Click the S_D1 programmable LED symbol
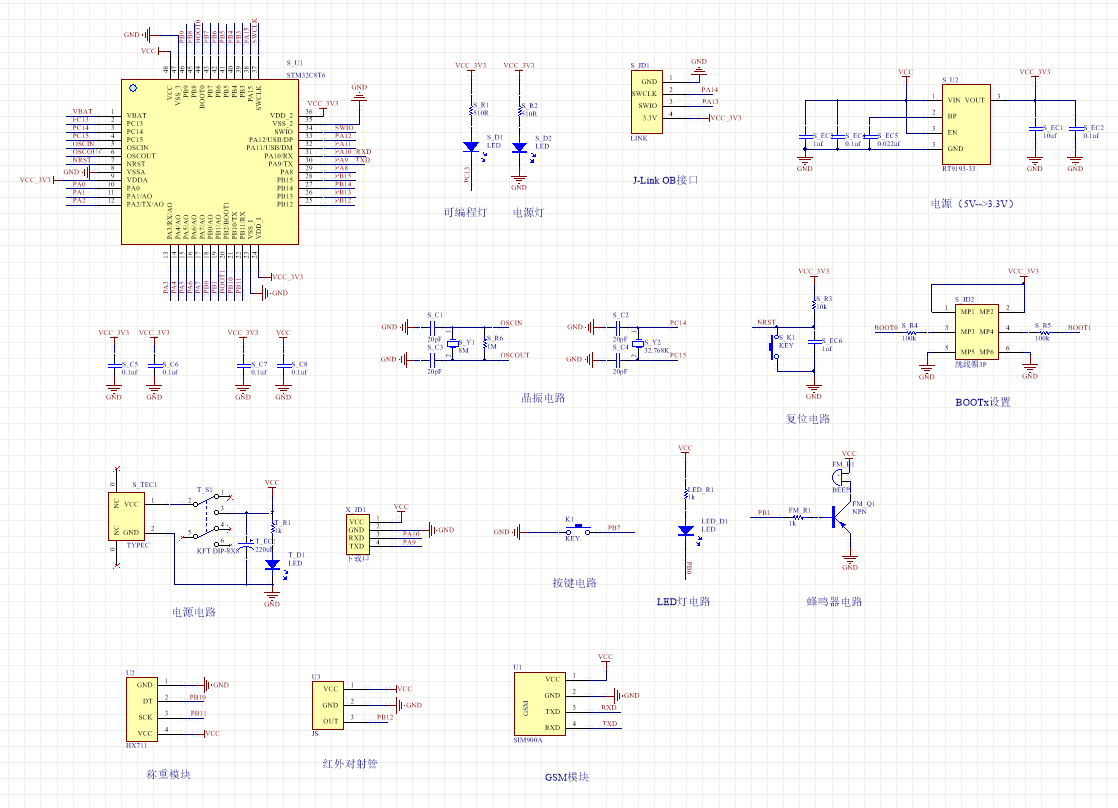Viewport: 1118px width, 808px height. click(471, 146)
